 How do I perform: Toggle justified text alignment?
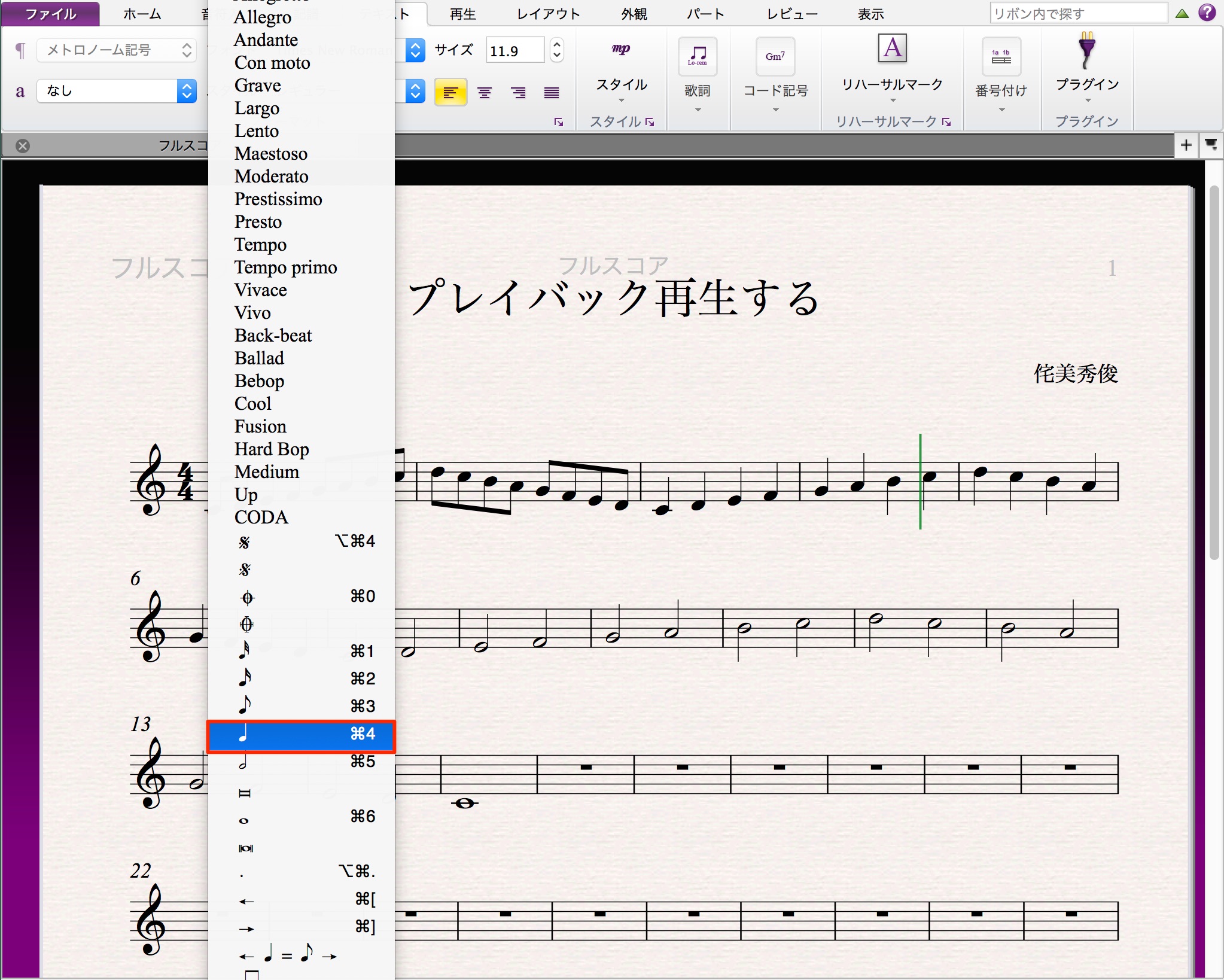(552, 93)
